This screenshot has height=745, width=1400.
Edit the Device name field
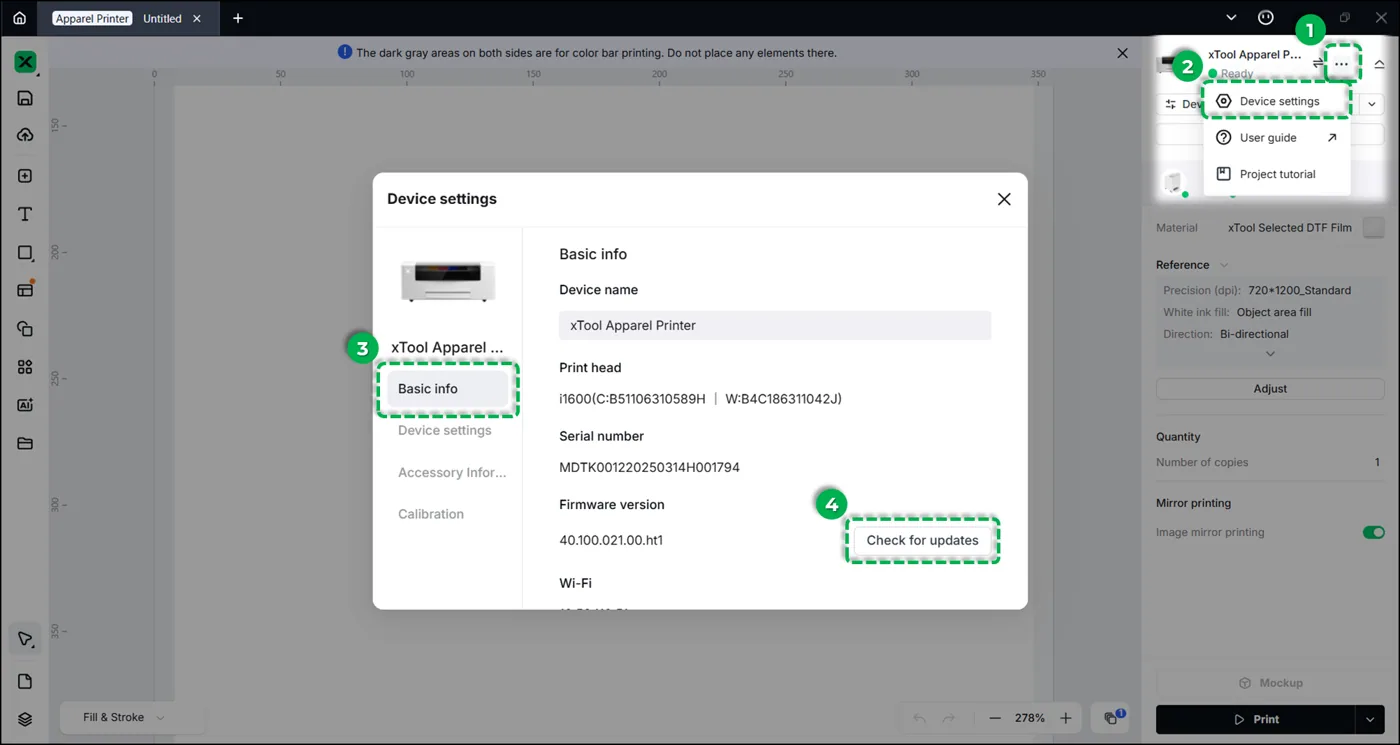(x=775, y=325)
